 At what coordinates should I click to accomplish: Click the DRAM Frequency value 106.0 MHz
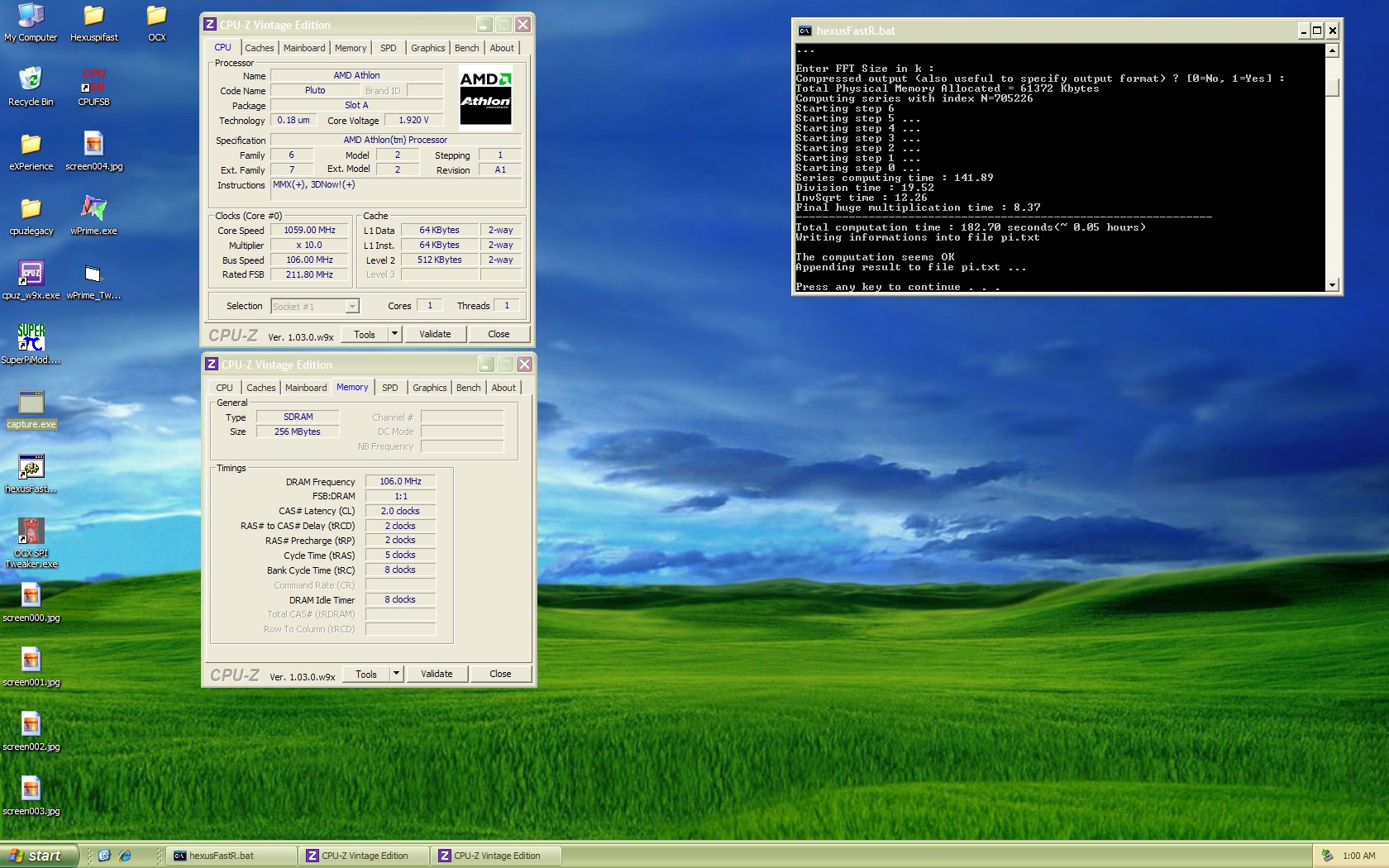400,481
